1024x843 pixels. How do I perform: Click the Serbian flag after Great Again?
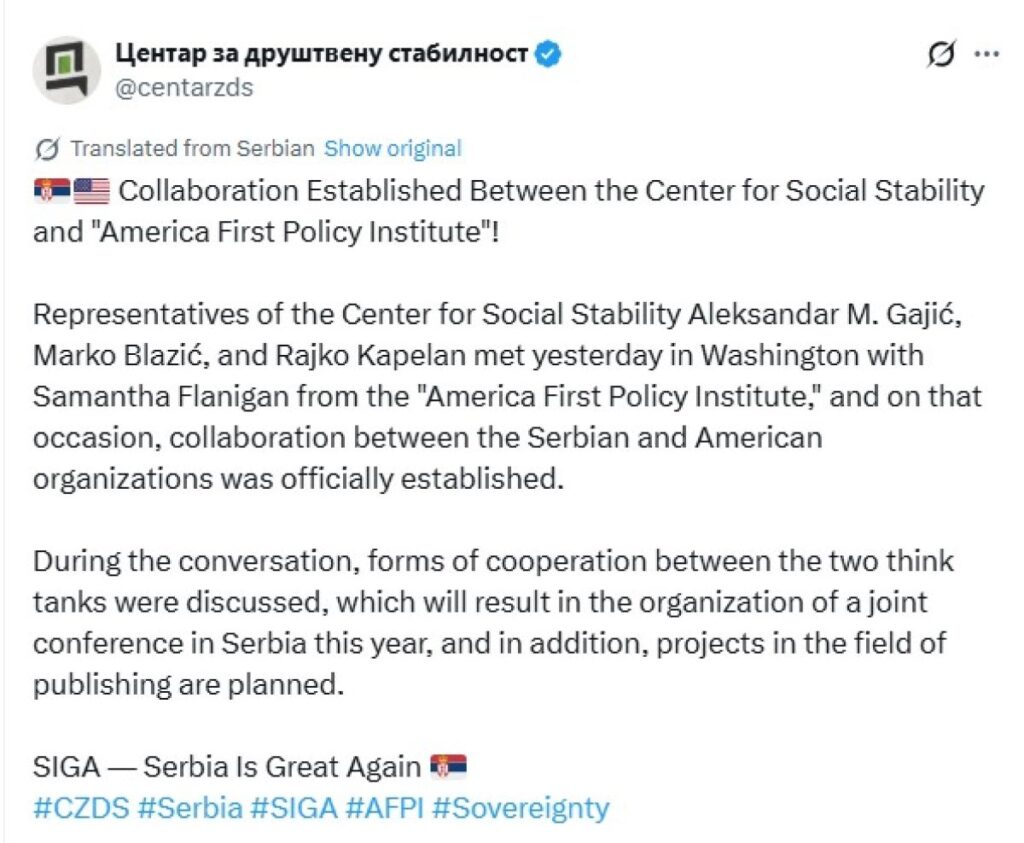point(448,767)
